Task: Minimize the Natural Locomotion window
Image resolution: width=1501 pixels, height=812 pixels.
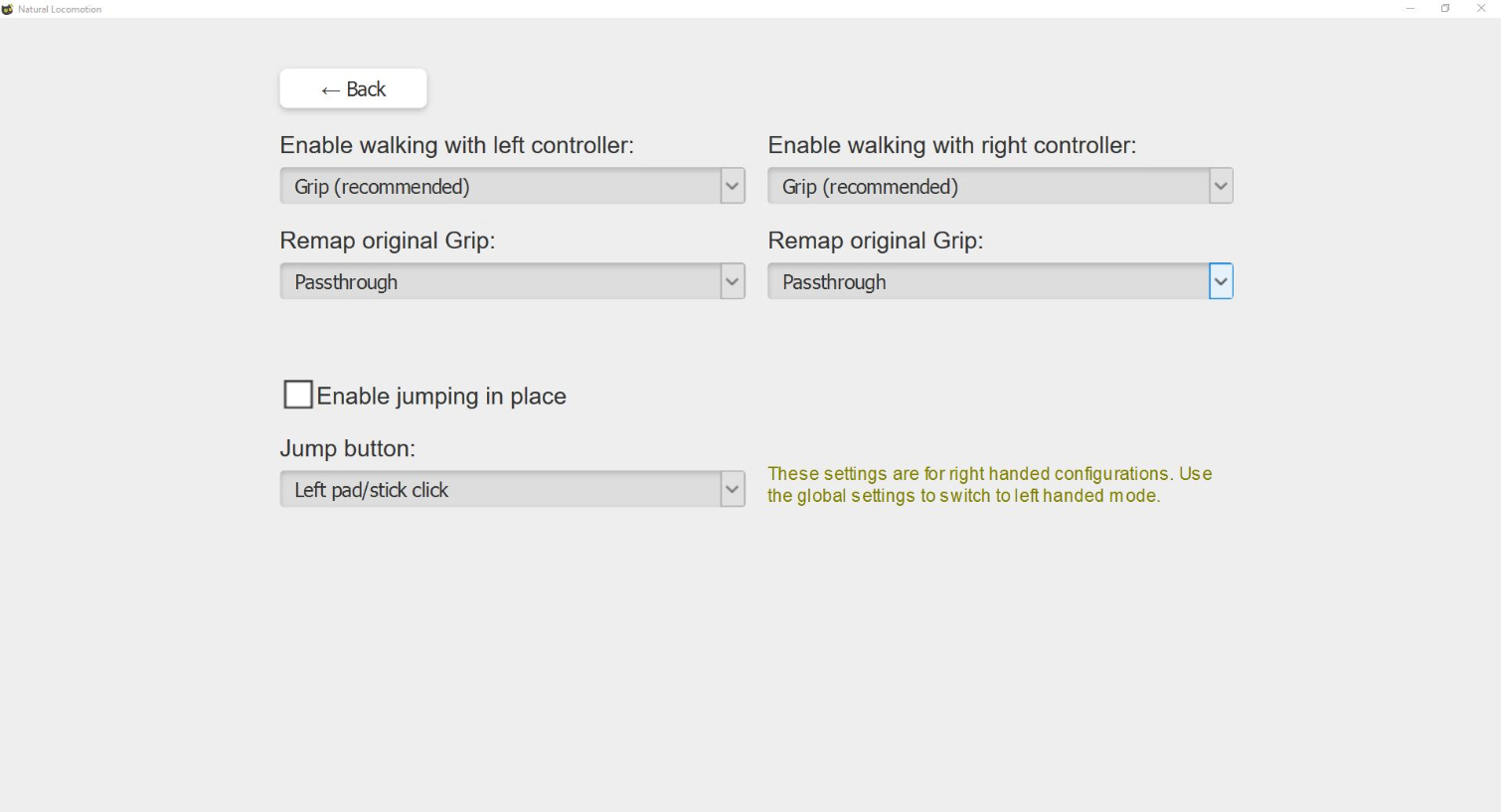Action: tap(1410, 9)
